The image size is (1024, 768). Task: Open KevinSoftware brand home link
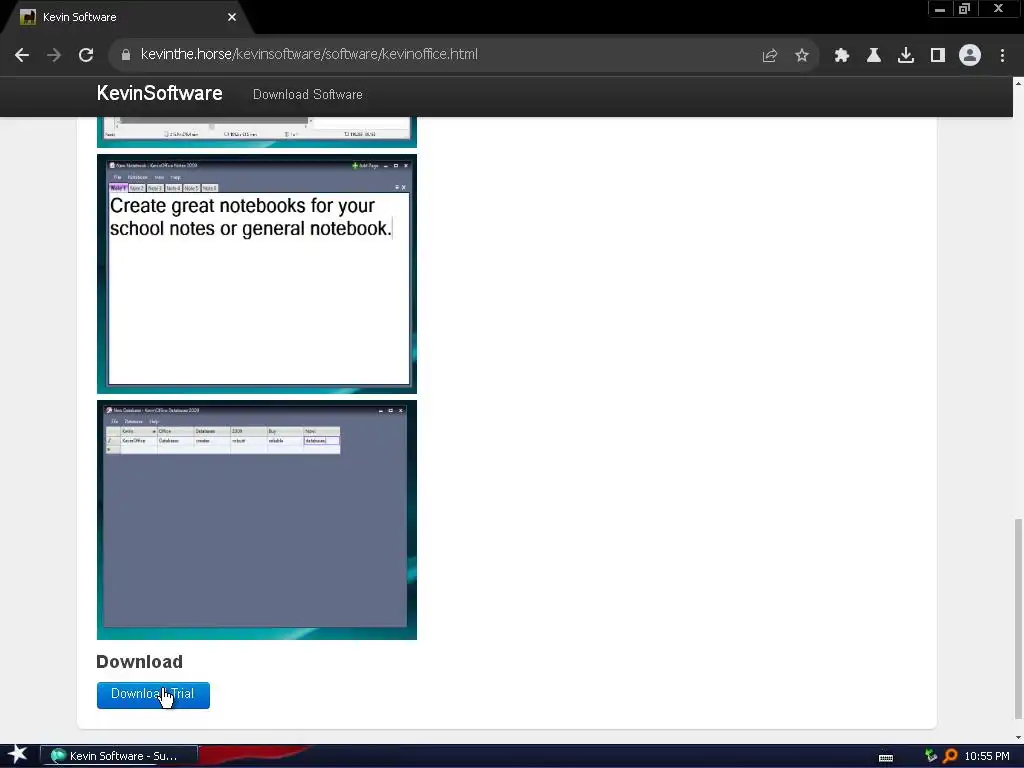pyautogui.click(x=159, y=93)
